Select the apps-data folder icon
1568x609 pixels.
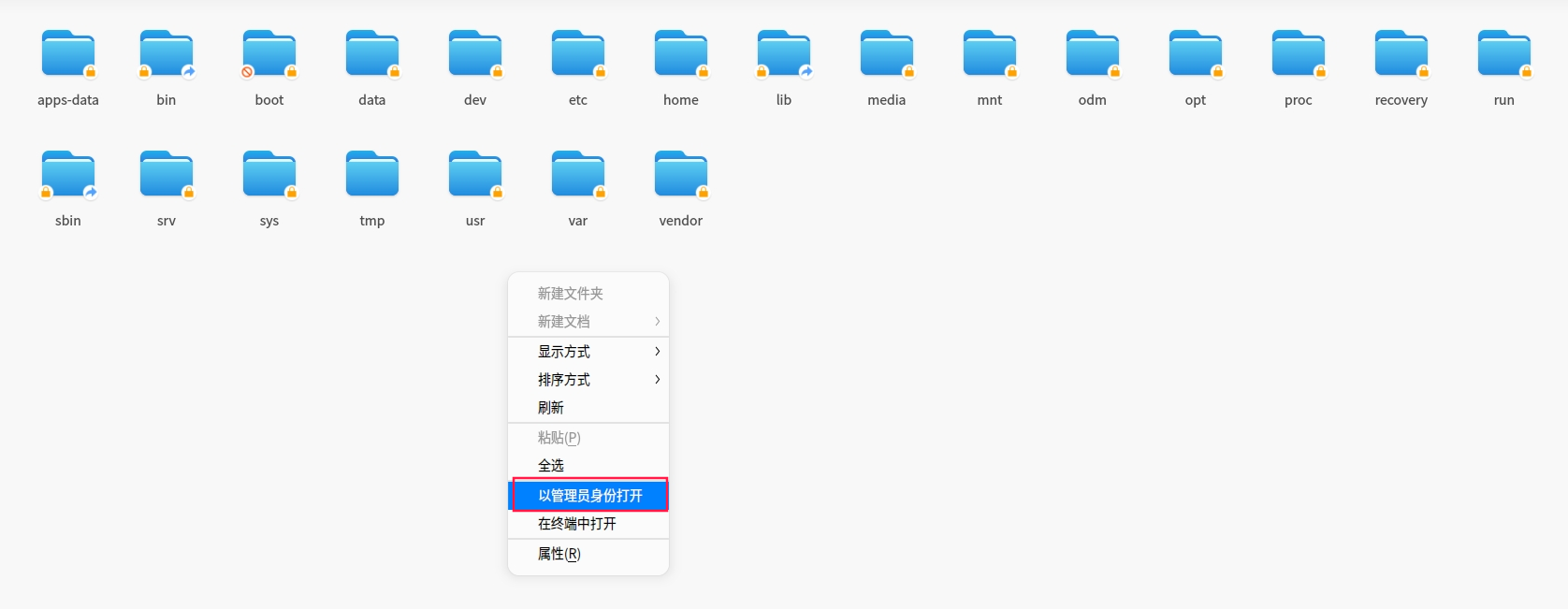tap(68, 54)
